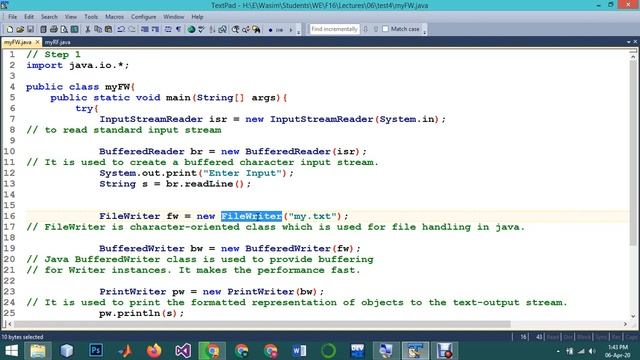Image resolution: width=640 pixels, height=360 pixels.
Task: Run the spelling check toolbar icon
Action: pyautogui.click(x=201, y=29)
